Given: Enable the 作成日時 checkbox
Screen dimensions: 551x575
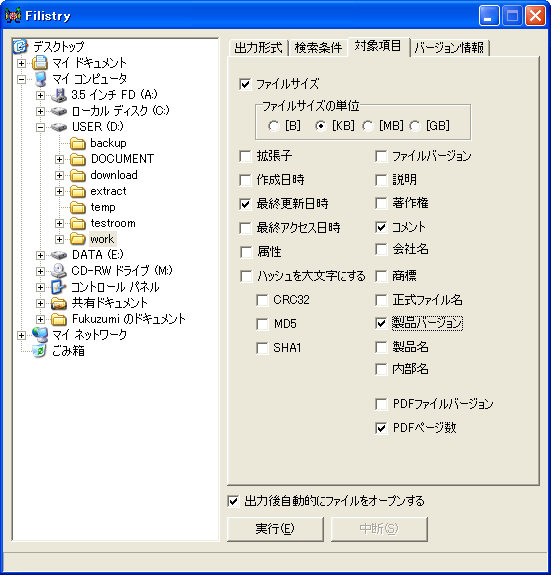Looking at the screenshot, I should tap(245, 180).
